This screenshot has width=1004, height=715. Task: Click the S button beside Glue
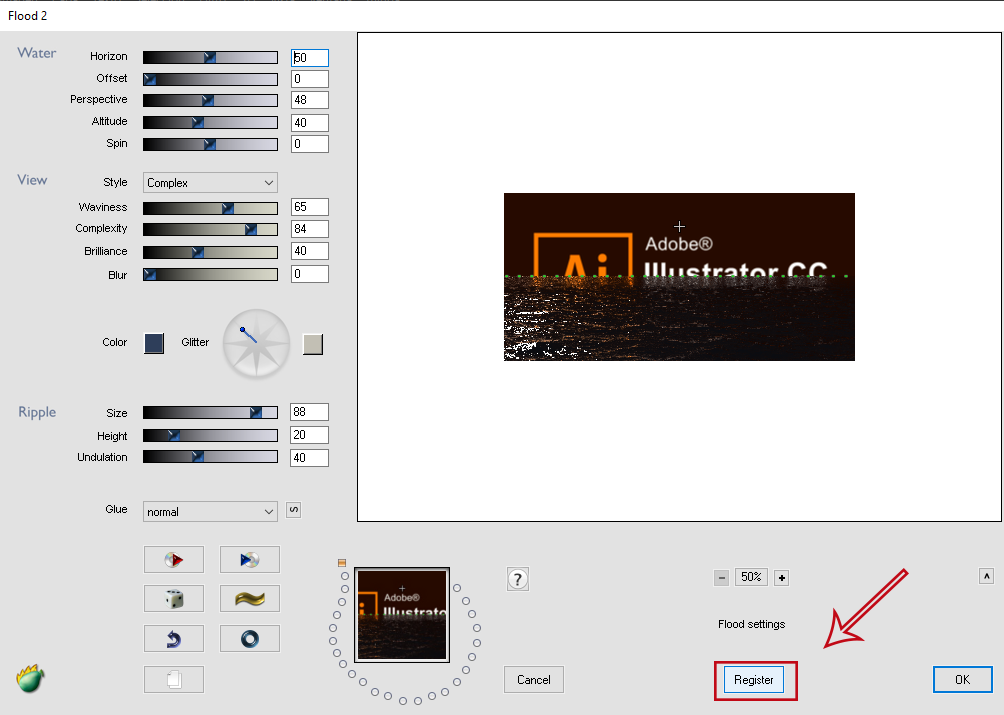point(293,510)
